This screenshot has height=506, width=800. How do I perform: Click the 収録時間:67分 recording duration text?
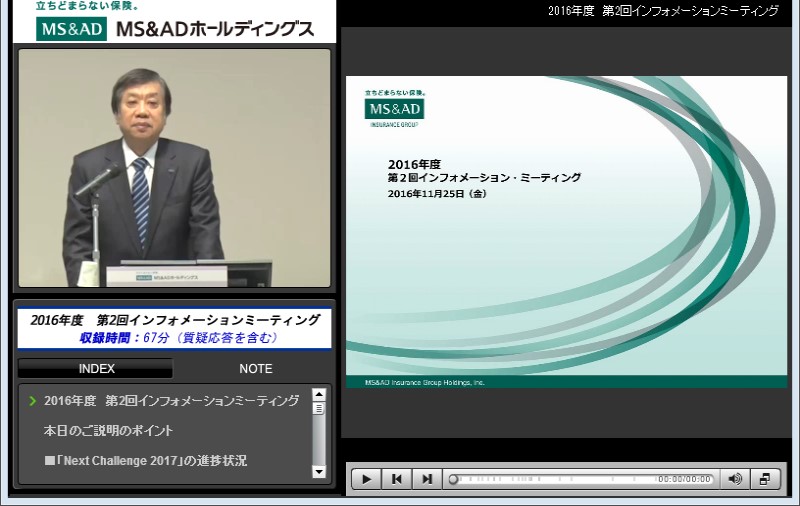(x=178, y=338)
